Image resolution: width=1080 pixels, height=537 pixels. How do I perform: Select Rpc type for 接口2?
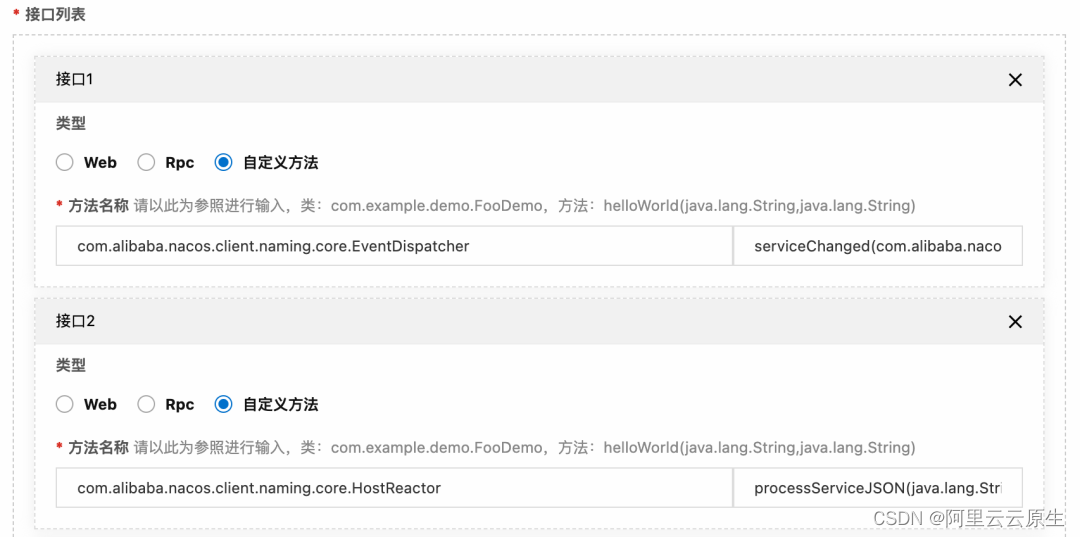pyautogui.click(x=146, y=404)
